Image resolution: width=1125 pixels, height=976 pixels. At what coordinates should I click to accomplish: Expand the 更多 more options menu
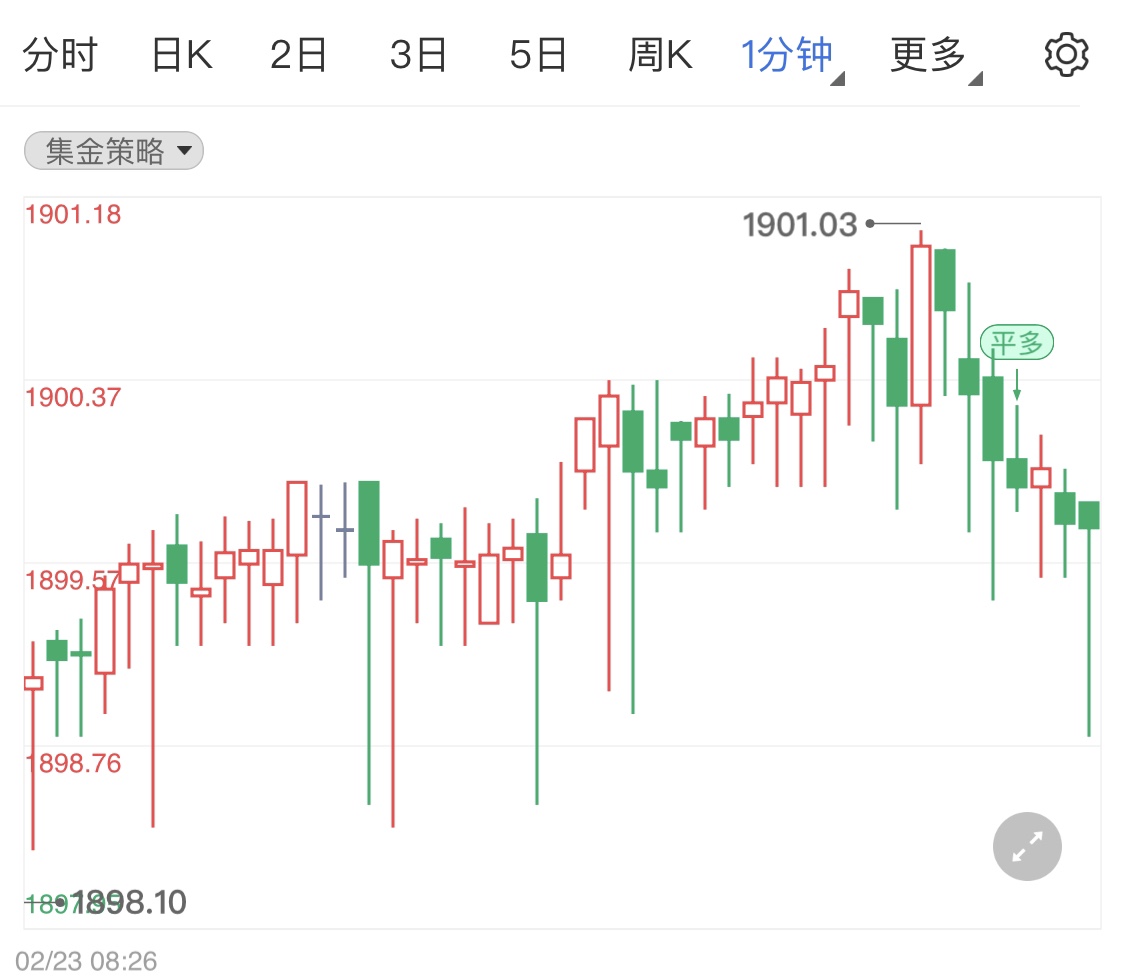931,55
